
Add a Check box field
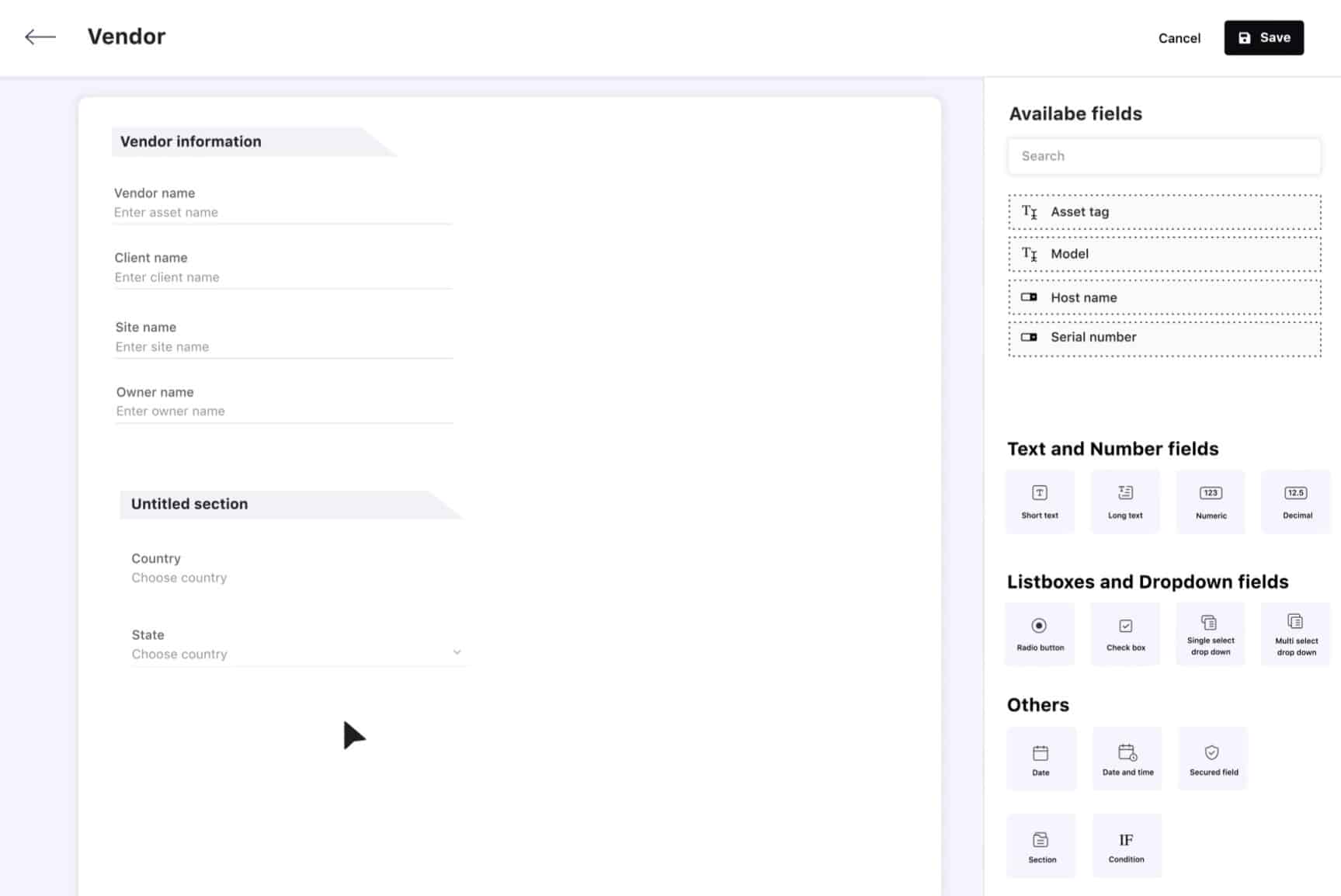(1125, 634)
